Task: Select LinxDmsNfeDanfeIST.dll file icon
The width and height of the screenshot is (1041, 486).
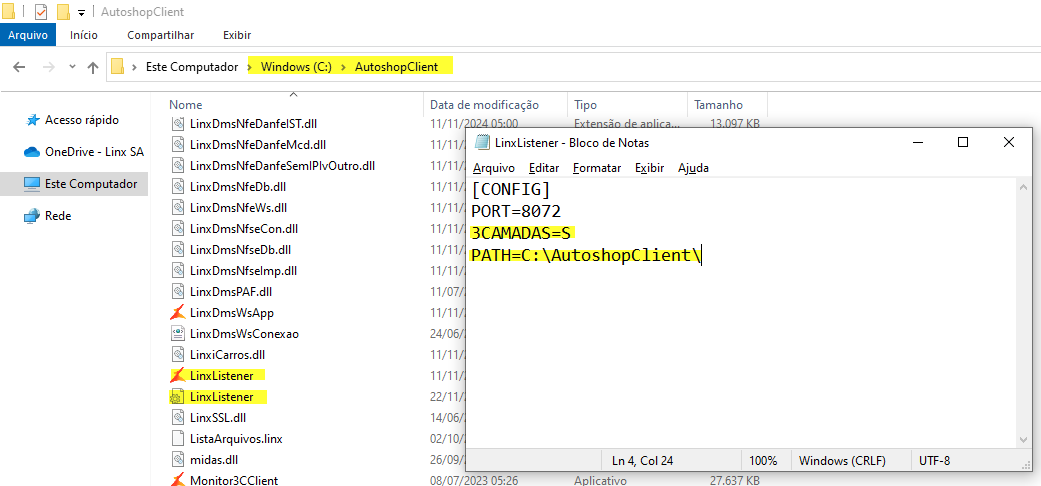Action: coord(177,123)
